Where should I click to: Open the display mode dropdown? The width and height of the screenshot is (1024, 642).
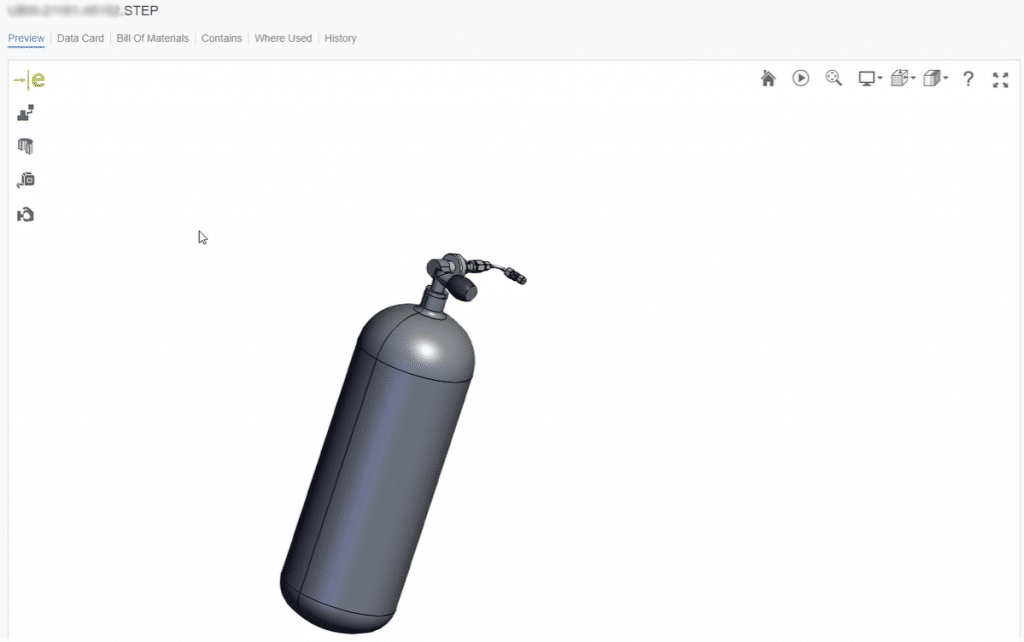[868, 78]
